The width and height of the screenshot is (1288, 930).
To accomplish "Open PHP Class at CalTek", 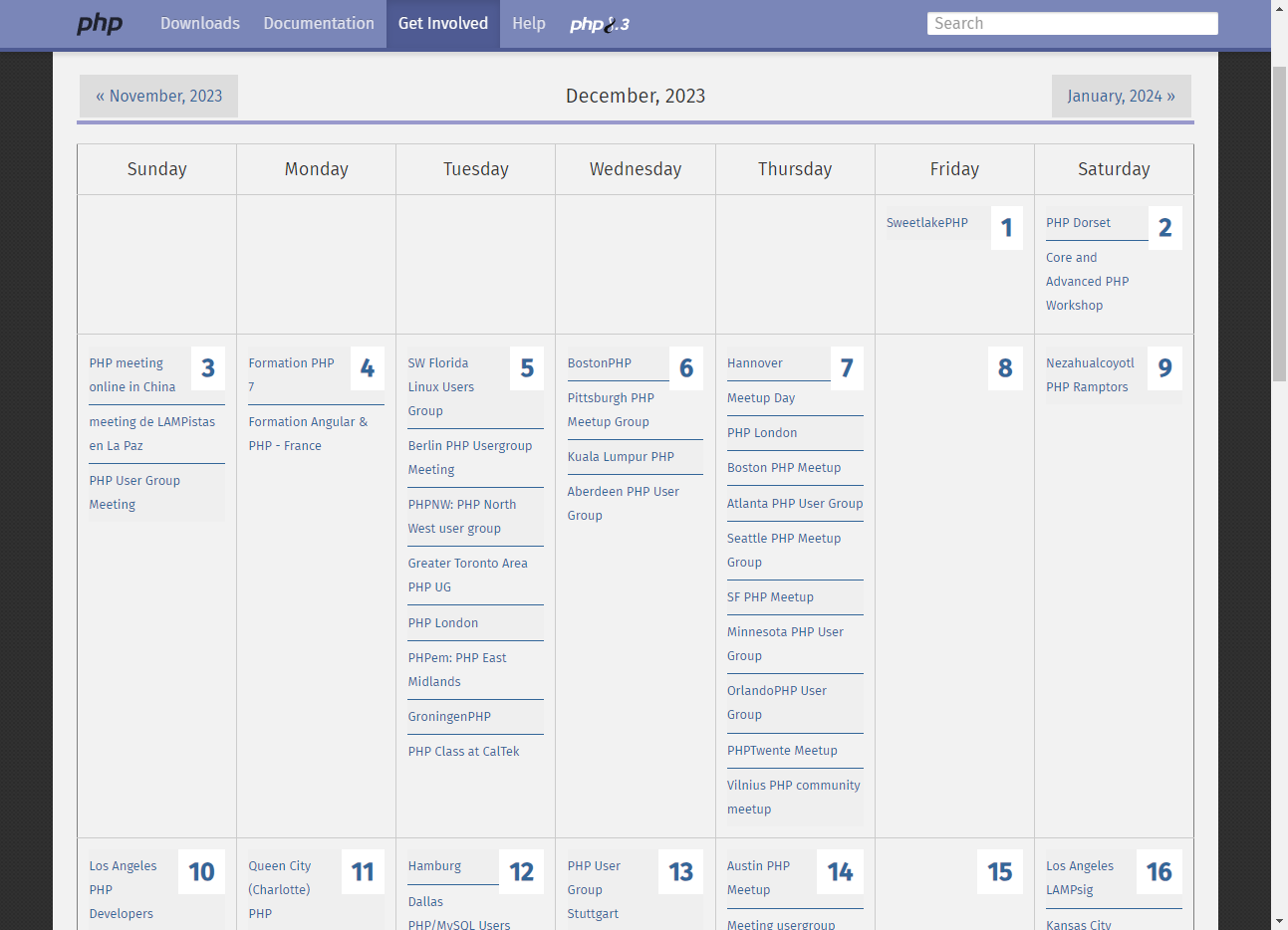I will point(464,752).
